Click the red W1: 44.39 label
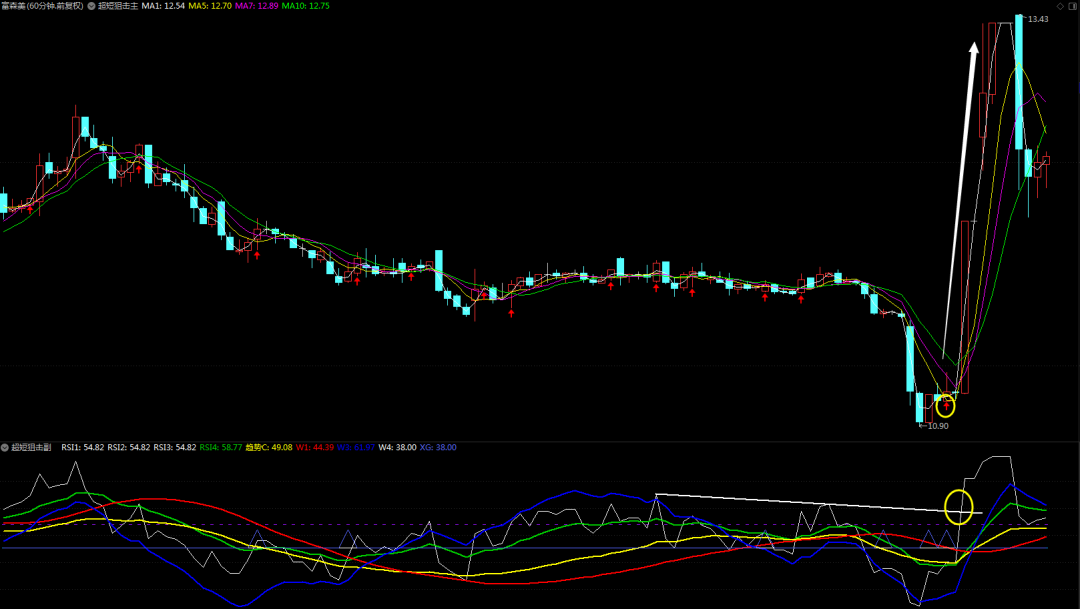Screen dimensions: 1080x609 tap(315, 448)
